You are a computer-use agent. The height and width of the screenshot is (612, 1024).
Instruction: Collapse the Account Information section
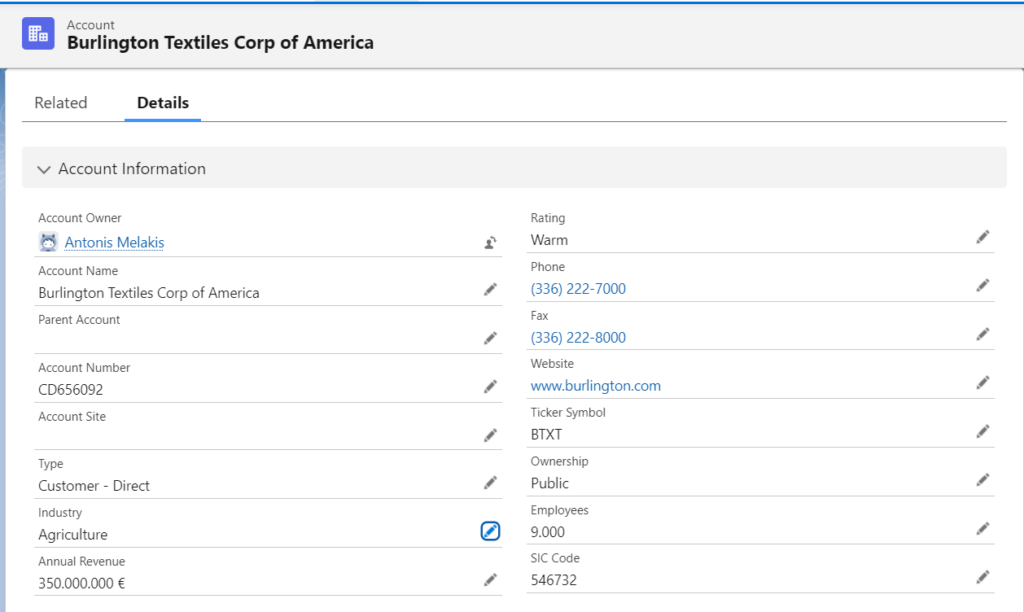[44, 169]
